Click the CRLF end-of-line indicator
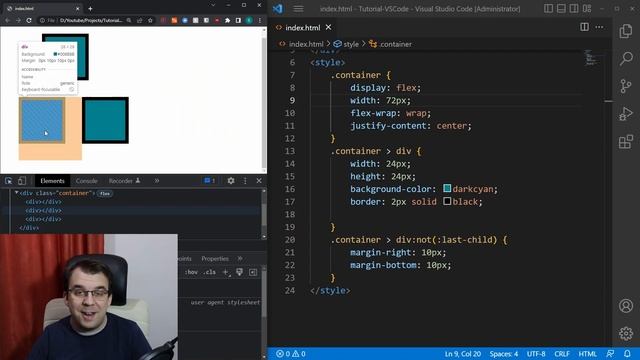Viewport: 640px width, 360px height. [x=562, y=354]
